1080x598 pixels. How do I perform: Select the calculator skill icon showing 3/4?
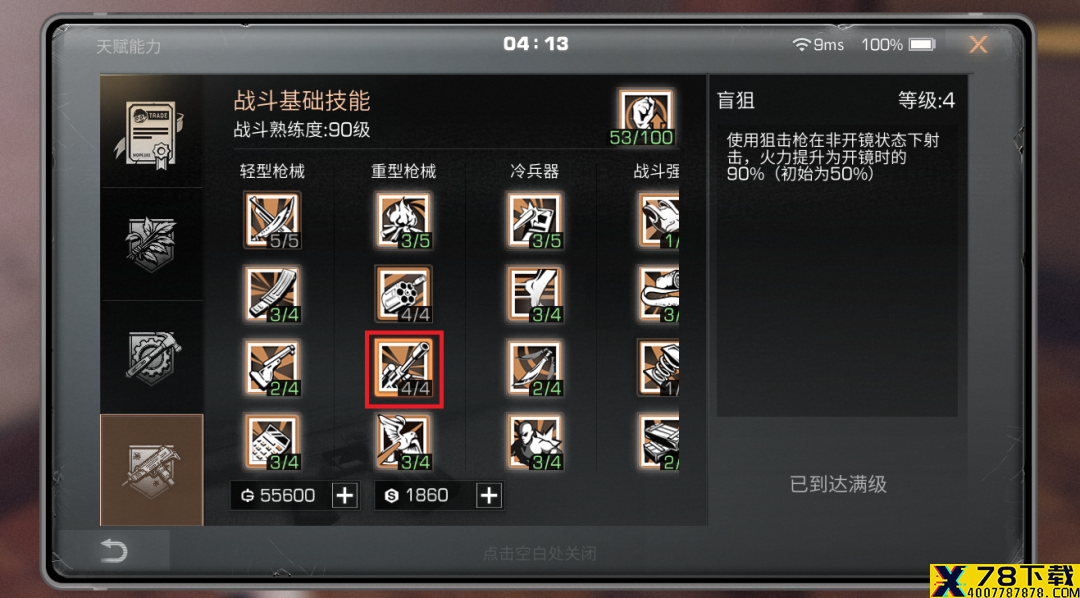(273, 442)
